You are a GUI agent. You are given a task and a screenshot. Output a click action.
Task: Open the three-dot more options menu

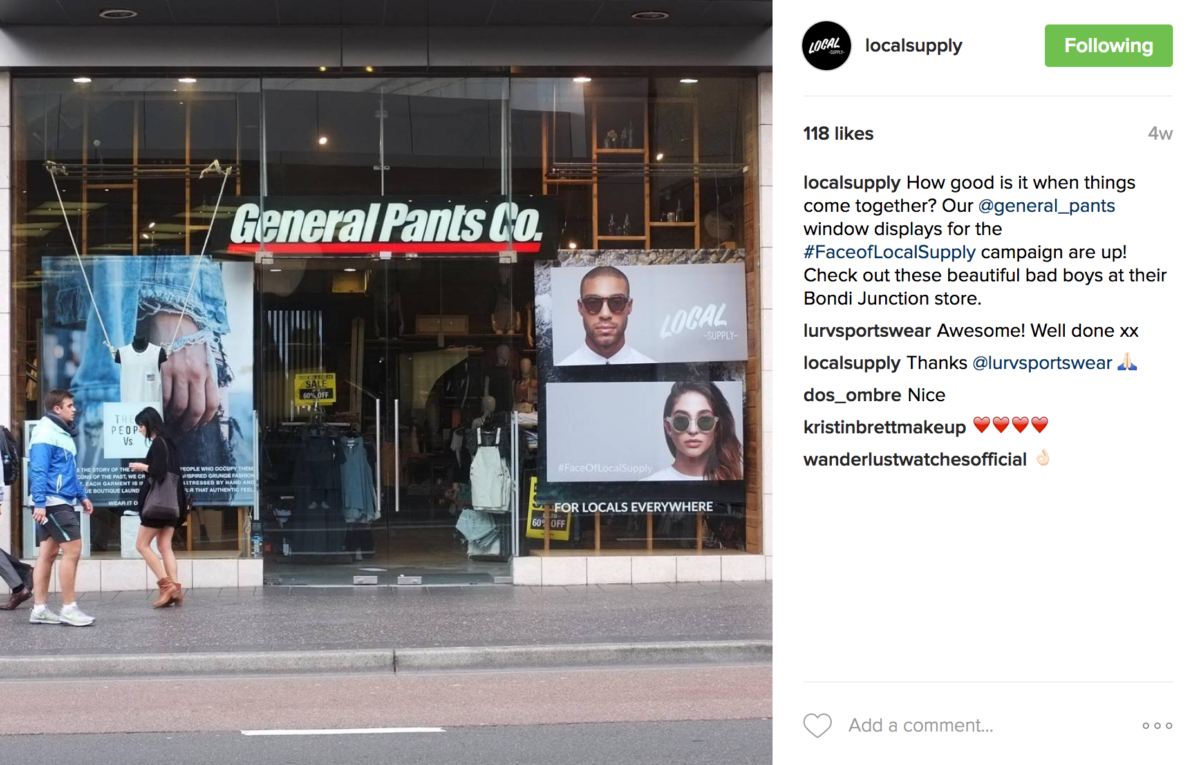coord(1157,726)
